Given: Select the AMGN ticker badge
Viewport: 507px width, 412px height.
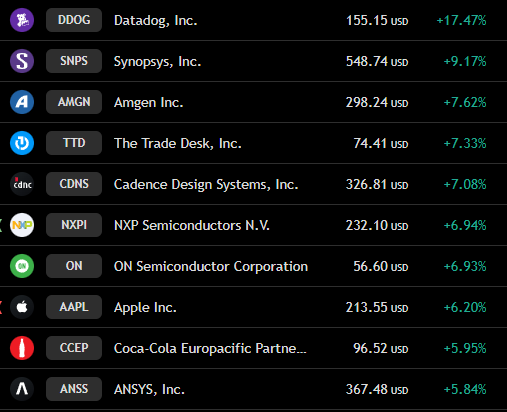Looking at the screenshot, I should pyautogui.click(x=74, y=102).
